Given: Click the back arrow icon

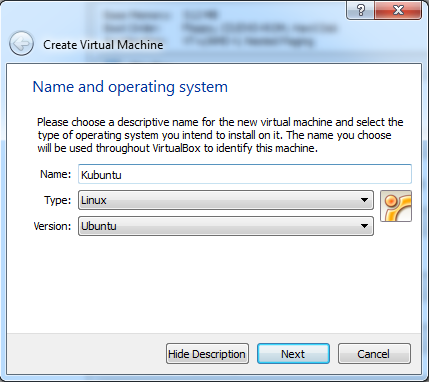Looking at the screenshot, I should [x=21, y=44].
